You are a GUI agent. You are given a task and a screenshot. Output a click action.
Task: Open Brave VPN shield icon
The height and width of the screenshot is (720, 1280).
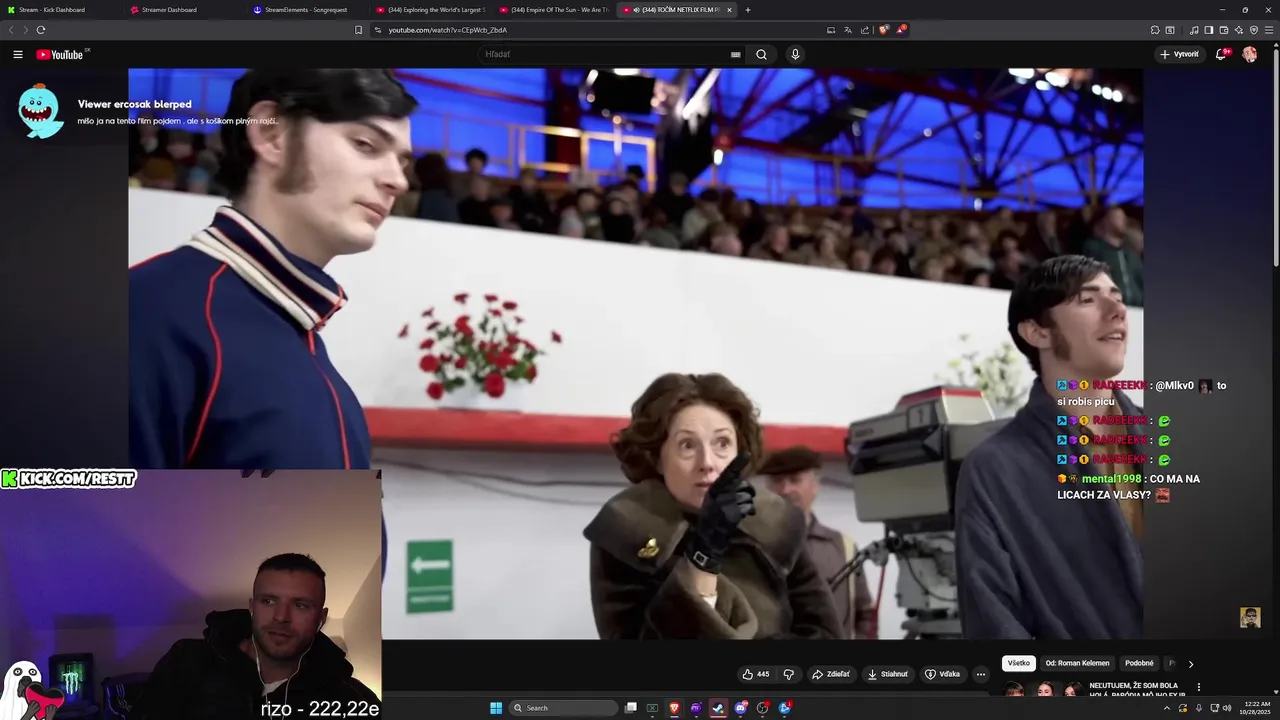pyautogui.click(x=1254, y=30)
